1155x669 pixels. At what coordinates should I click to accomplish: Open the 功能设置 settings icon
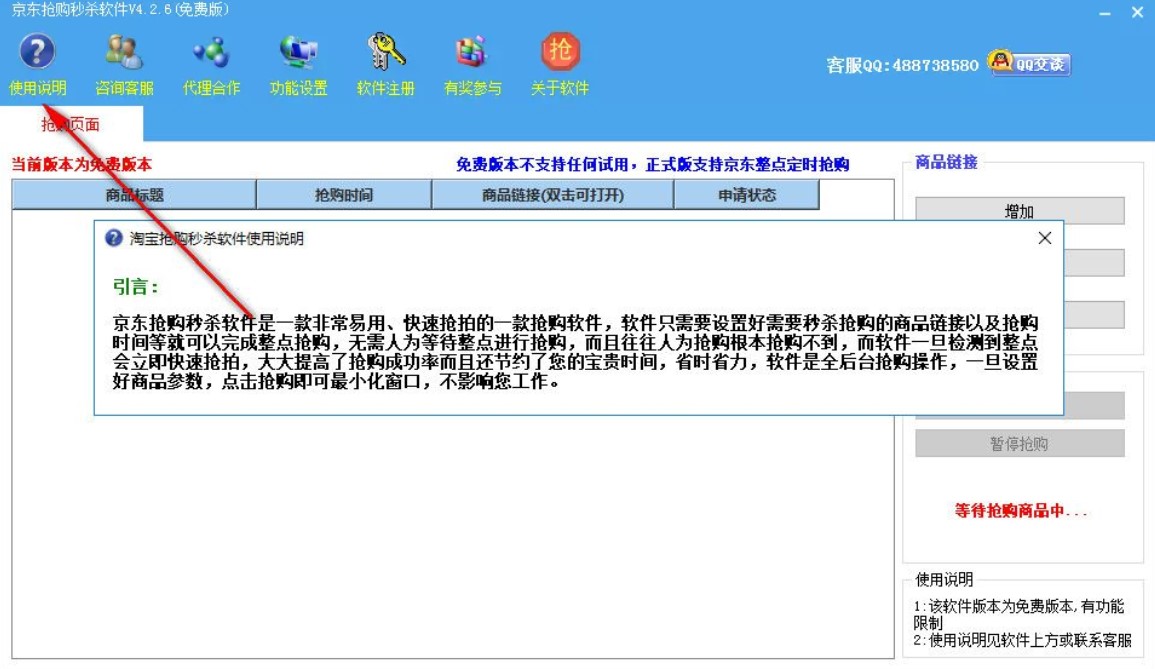click(298, 60)
